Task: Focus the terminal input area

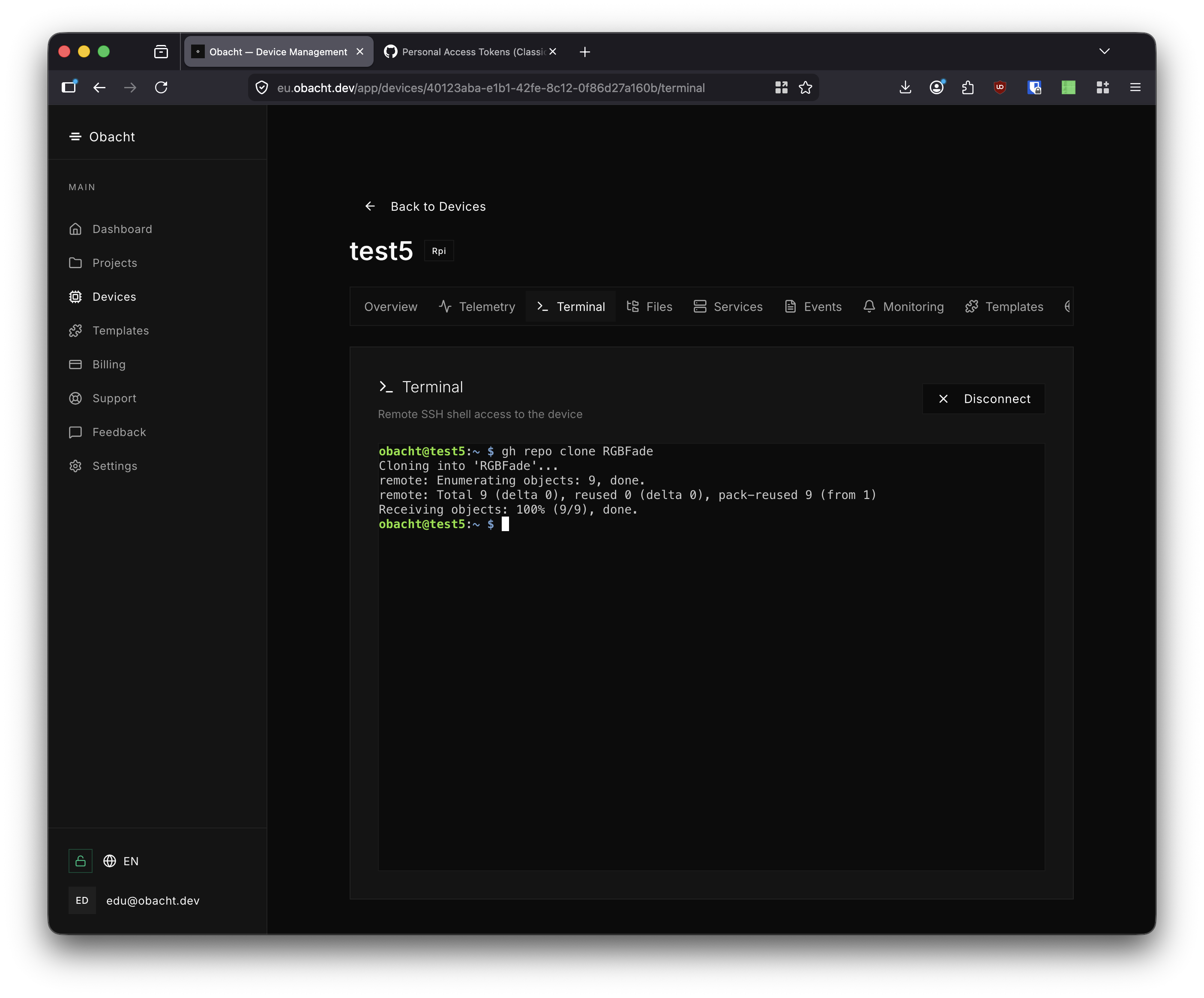Action: click(x=712, y=656)
